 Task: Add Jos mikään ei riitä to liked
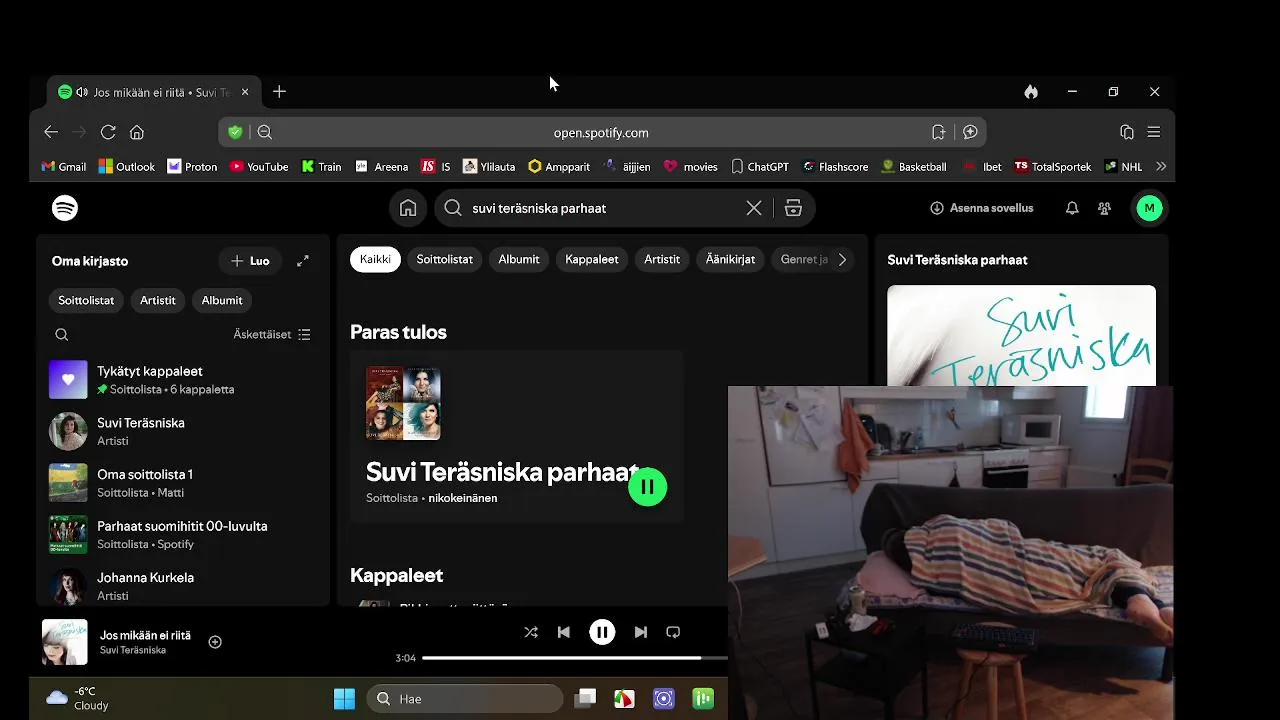click(x=215, y=642)
